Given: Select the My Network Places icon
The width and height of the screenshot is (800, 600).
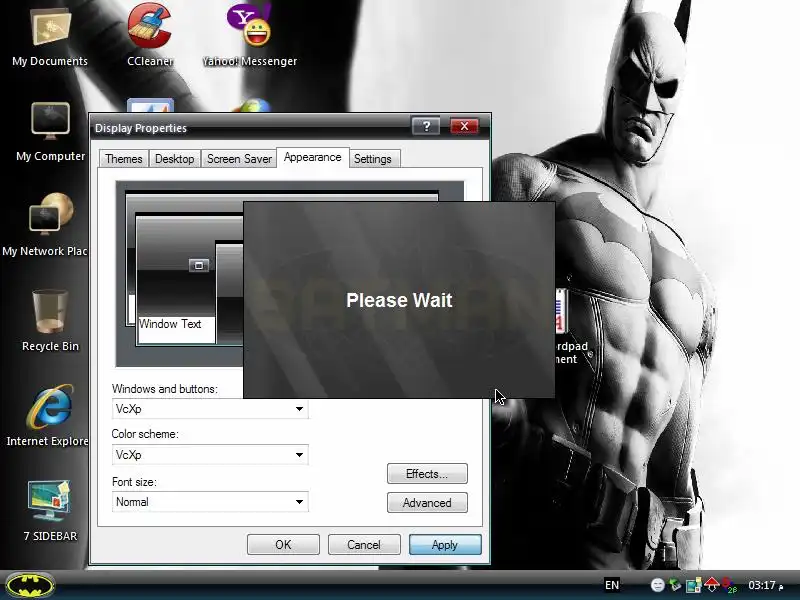Looking at the screenshot, I should click(x=45, y=224).
